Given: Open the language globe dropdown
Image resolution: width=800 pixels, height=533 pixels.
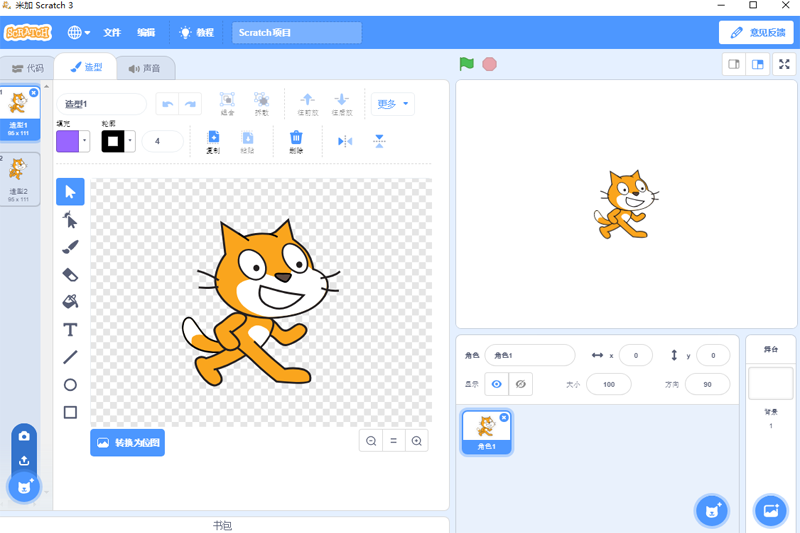Looking at the screenshot, I should point(79,33).
